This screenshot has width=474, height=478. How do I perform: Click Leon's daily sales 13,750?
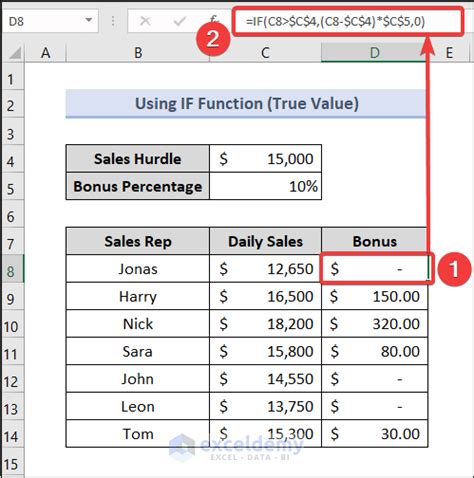[x=265, y=406]
